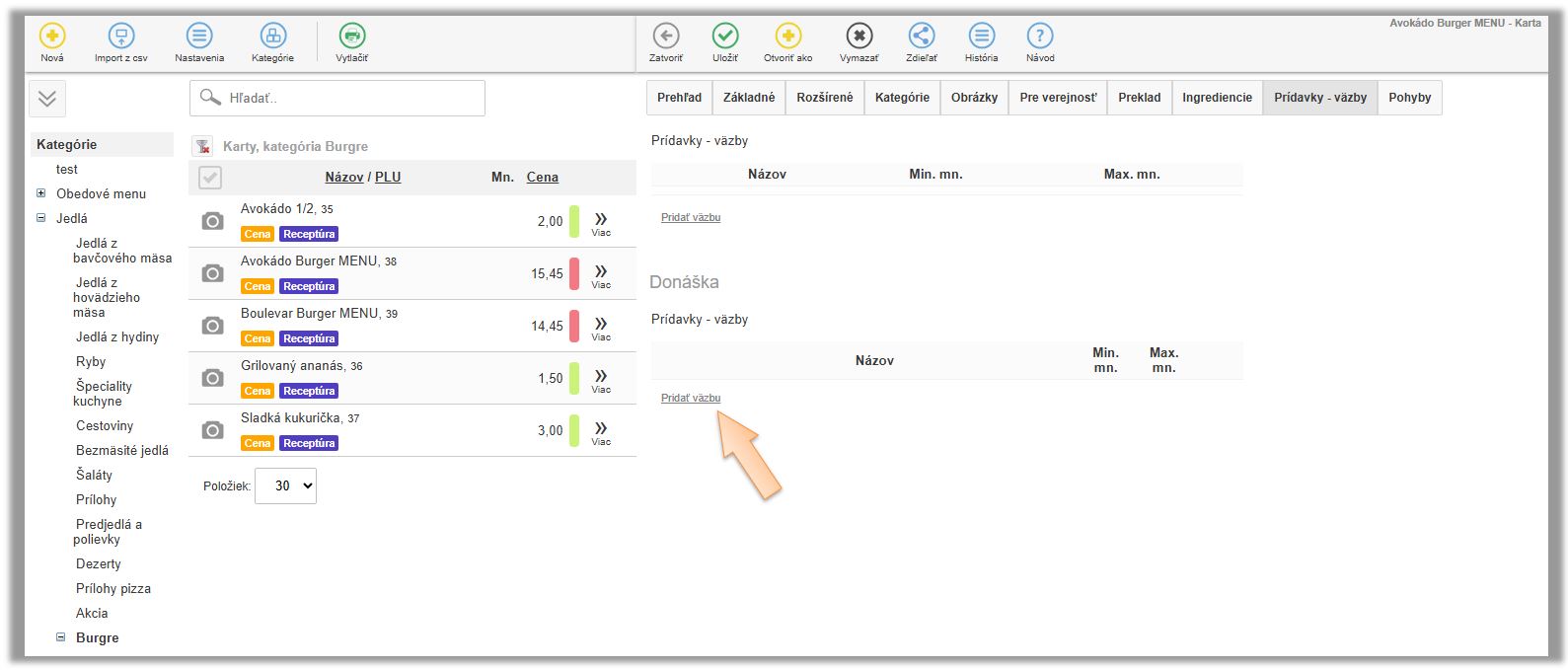The image size is (1568, 670).
Task: Click the Vytlačiť print icon
Action: tap(351, 37)
